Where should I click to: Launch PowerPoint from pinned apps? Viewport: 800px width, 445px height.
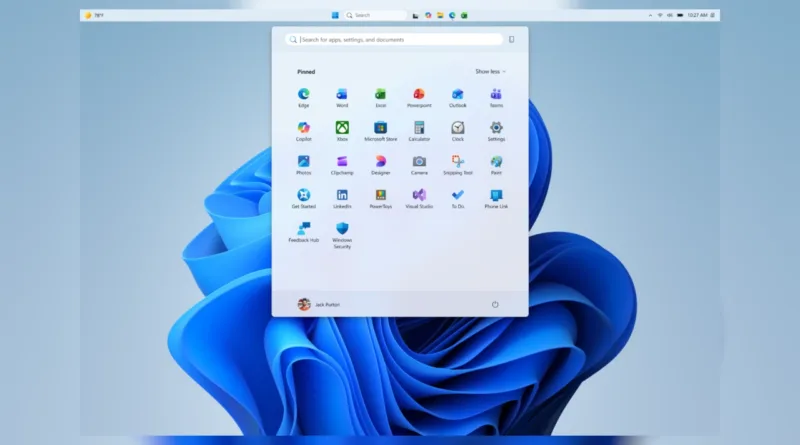click(x=419, y=97)
